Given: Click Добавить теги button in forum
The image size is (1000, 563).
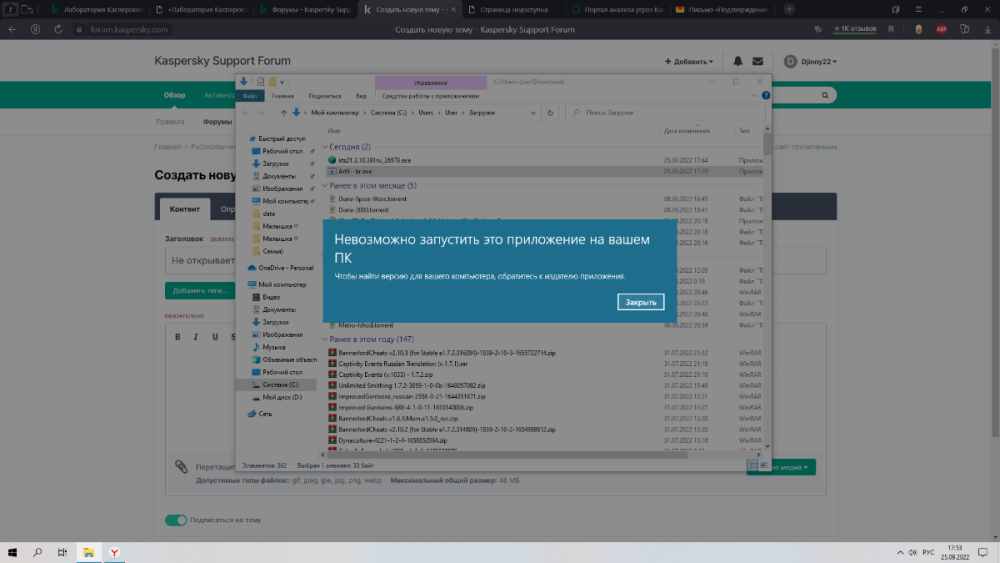Looking at the screenshot, I should coord(200,291).
